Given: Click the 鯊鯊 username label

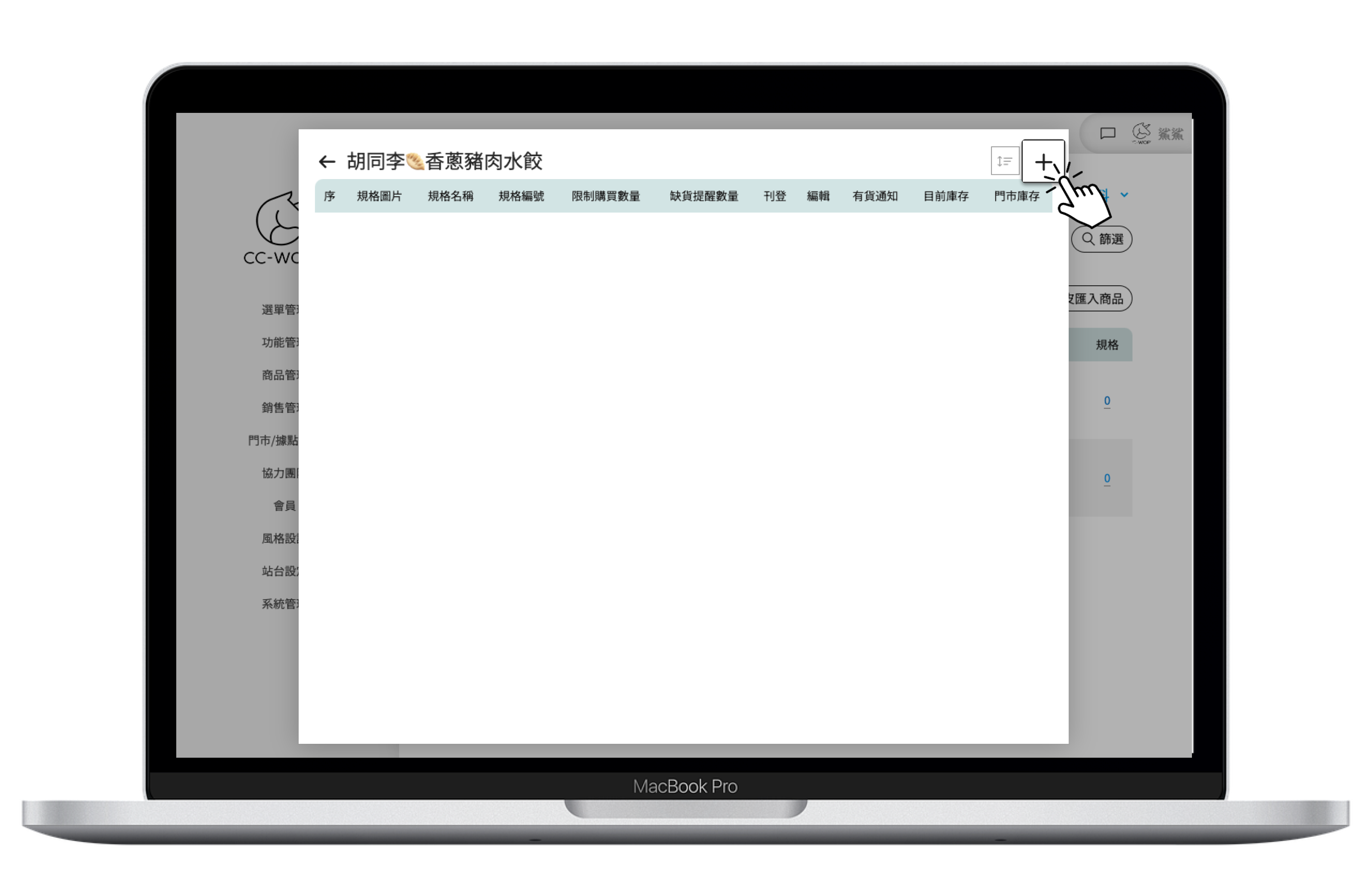Looking at the screenshot, I should pyautogui.click(x=1170, y=134).
